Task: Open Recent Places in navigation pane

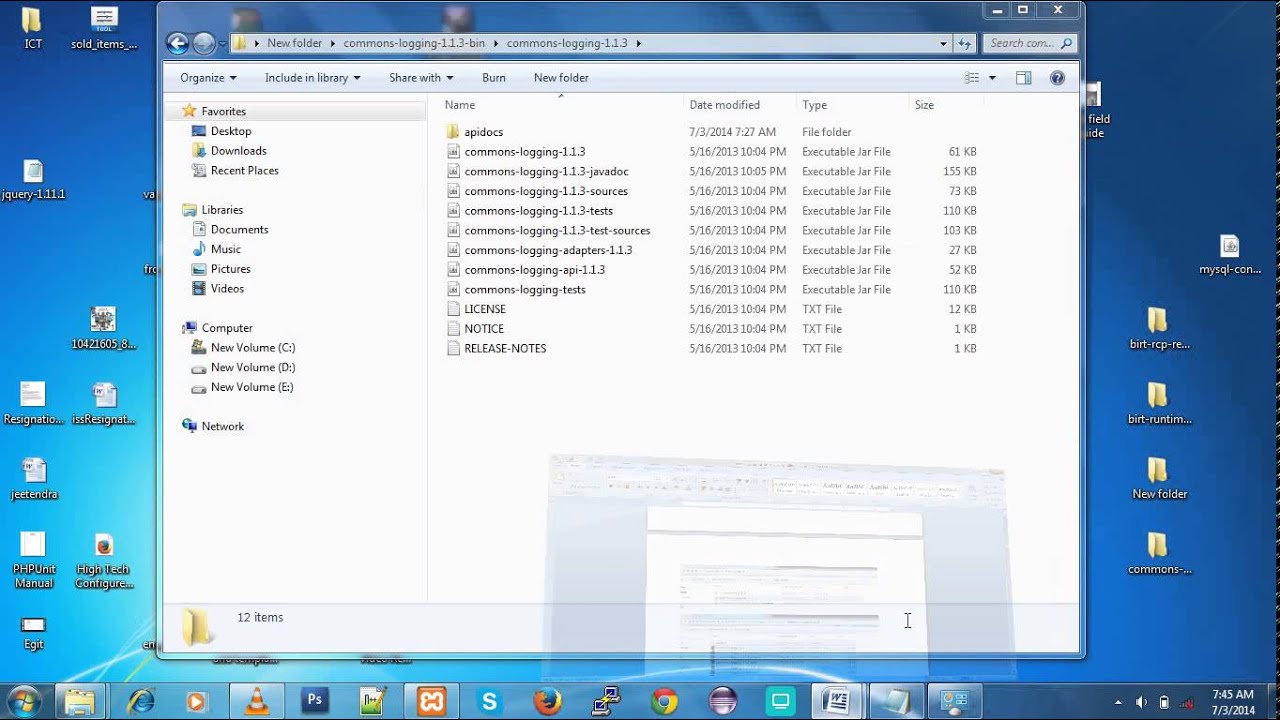Action: (x=244, y=171)
